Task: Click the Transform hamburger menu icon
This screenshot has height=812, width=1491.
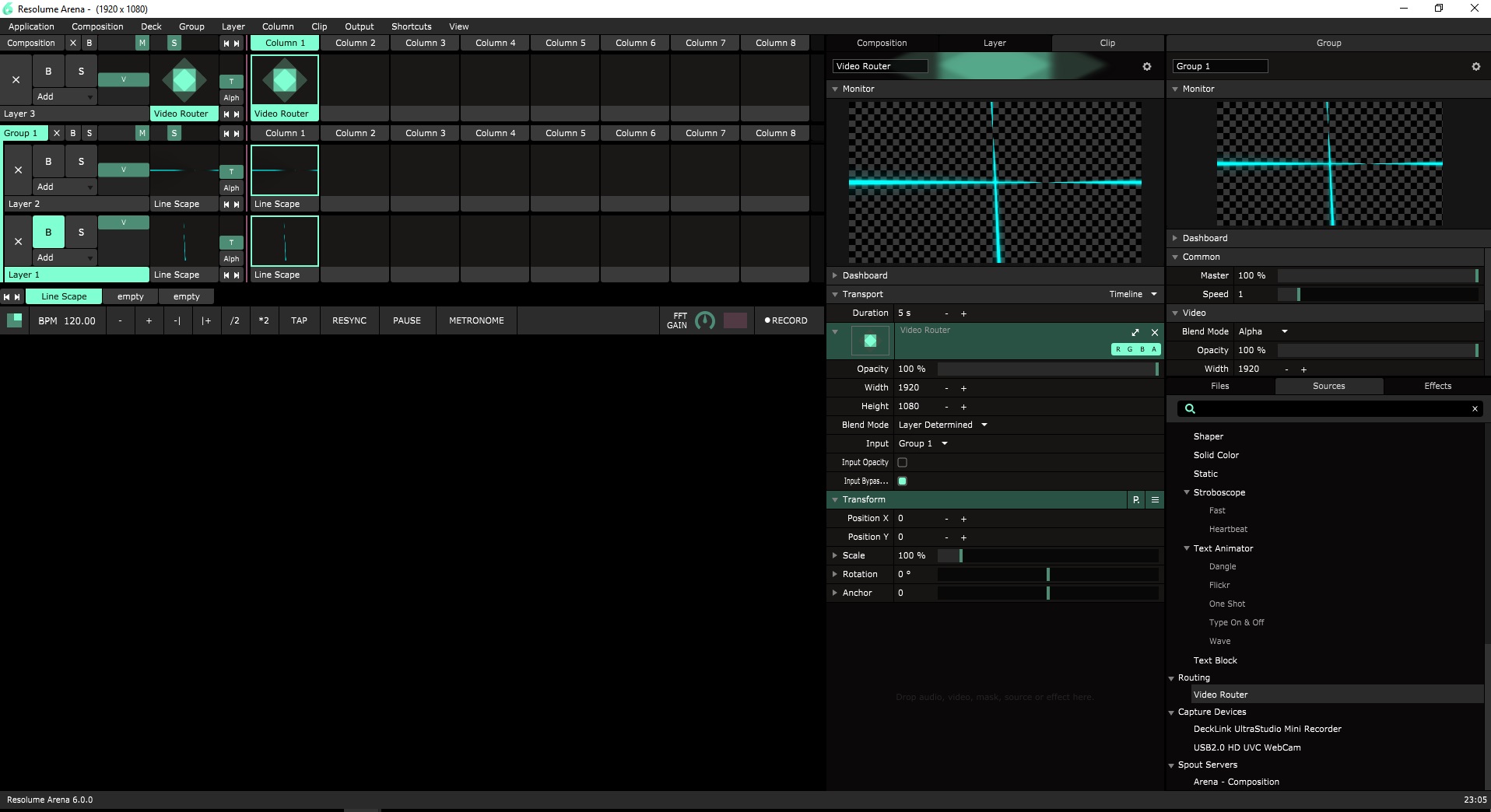Action: [1155, 500]
